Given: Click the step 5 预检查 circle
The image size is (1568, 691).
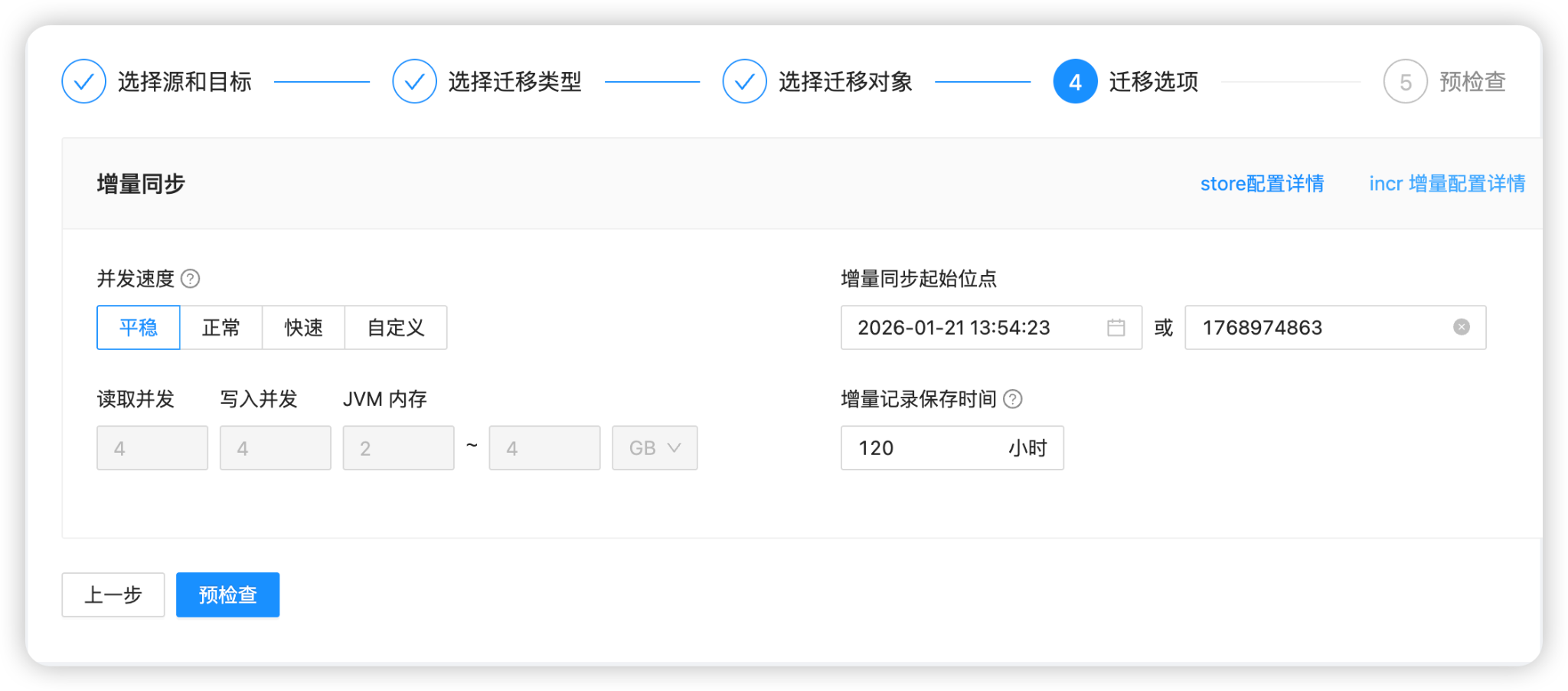Looking at the screenshot, I should [x=1405, y=82].
